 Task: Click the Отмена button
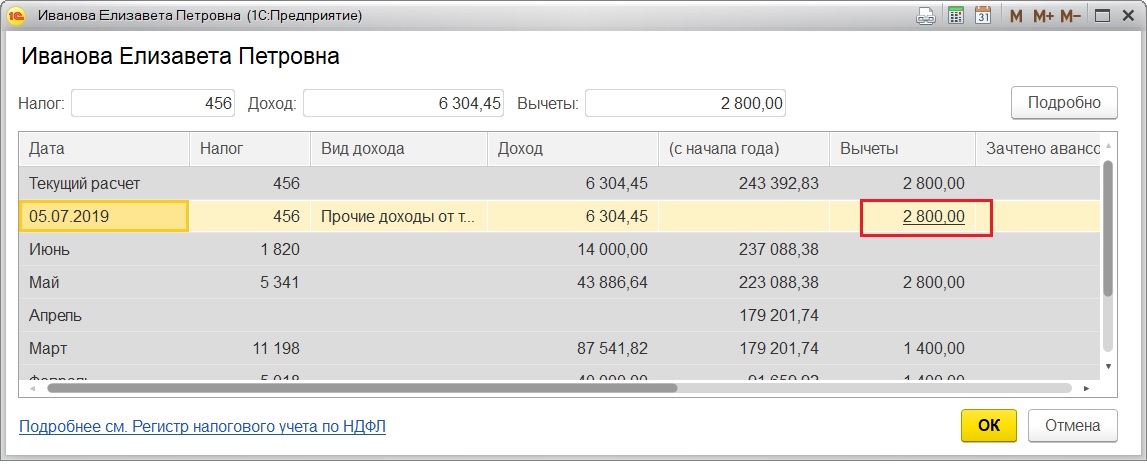pos(1072,425)
